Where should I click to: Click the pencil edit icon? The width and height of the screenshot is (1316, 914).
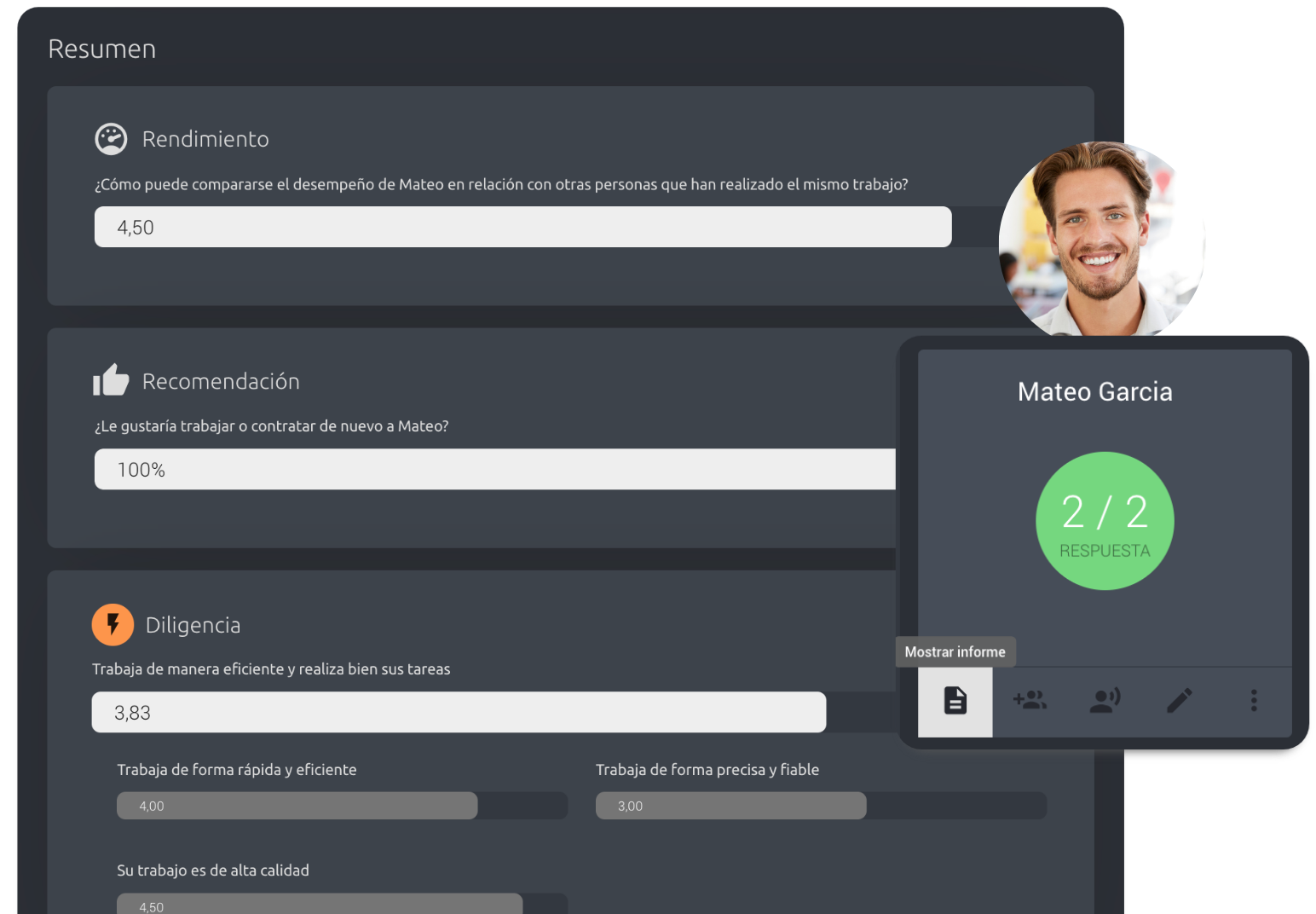1179,701
